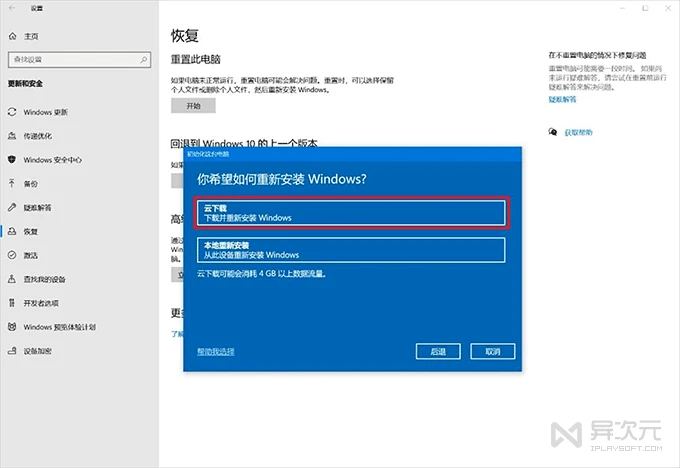Click the 设备加密 lock icon
Screen dimensions: 680x468
coord(12,350)
